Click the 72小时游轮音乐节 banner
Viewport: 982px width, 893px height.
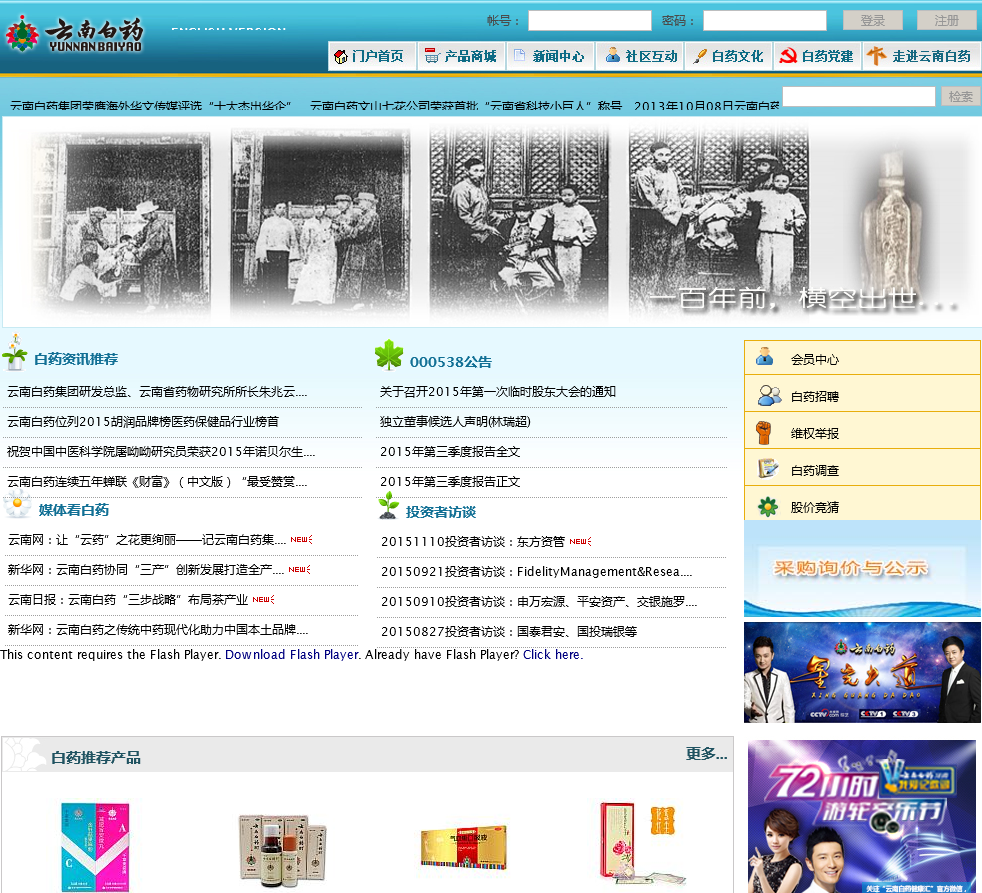click(862, 817)
